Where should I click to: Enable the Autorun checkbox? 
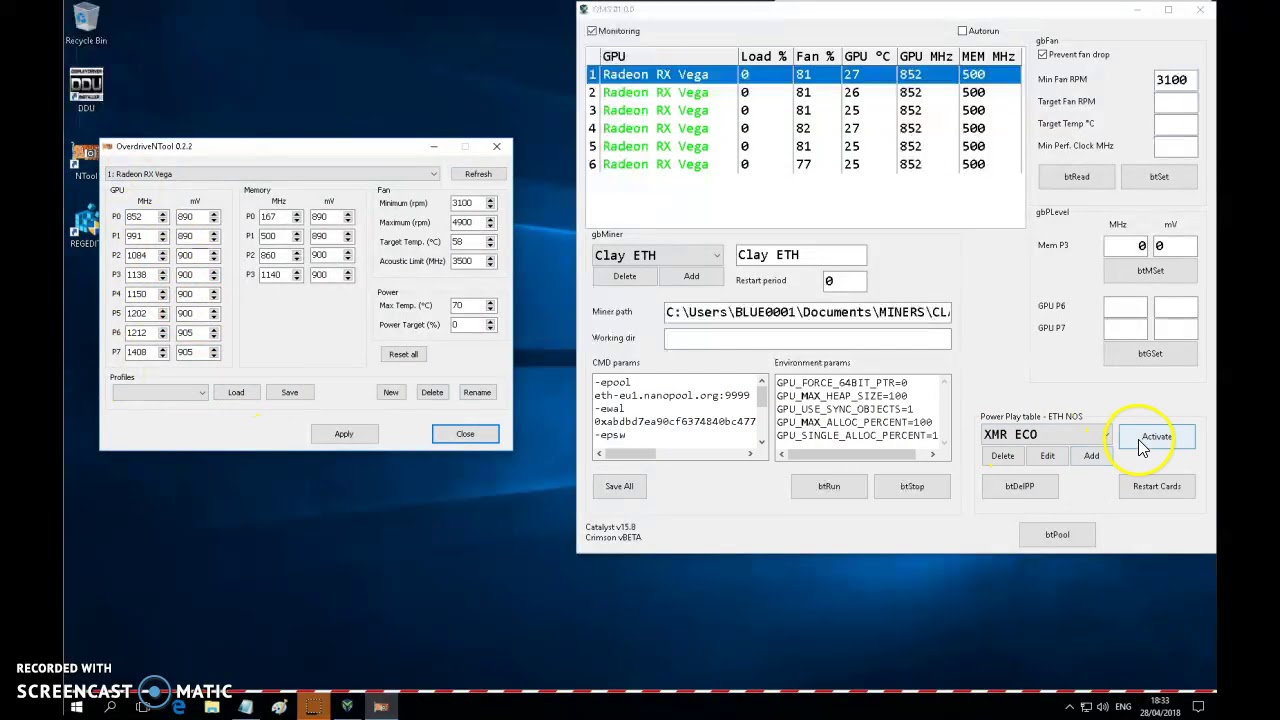pyautogui.click(x=962, y=31)
